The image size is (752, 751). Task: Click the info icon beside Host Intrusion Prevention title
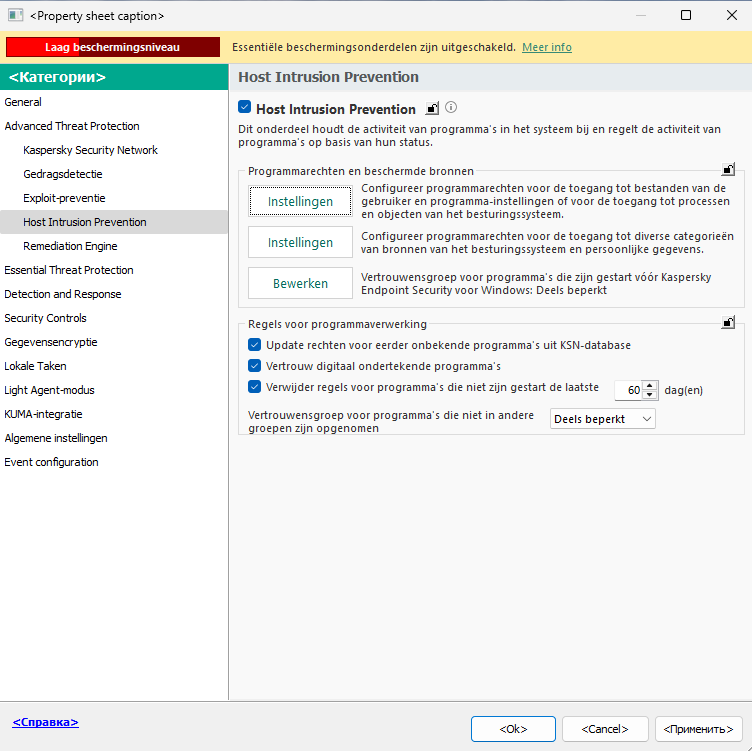(451, 108)
